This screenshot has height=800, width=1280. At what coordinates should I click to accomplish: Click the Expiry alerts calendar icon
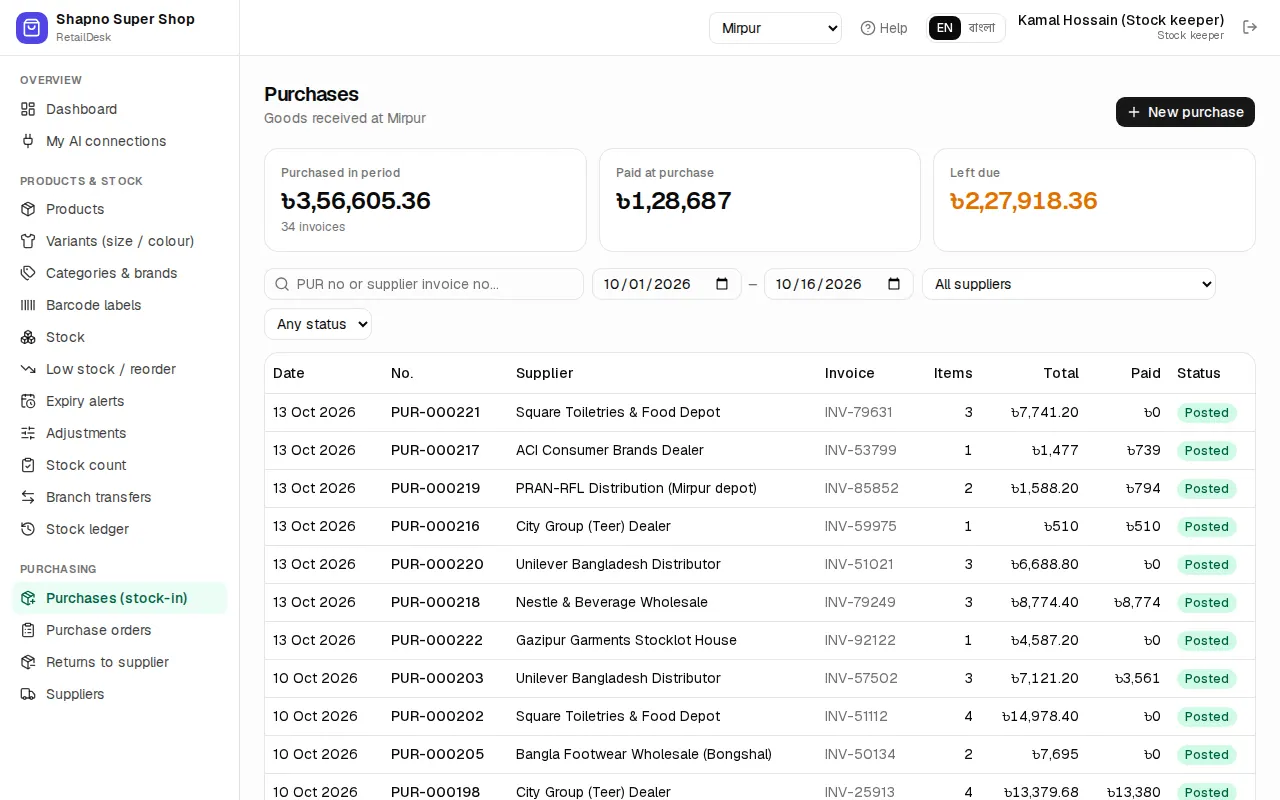coord(28,401)
